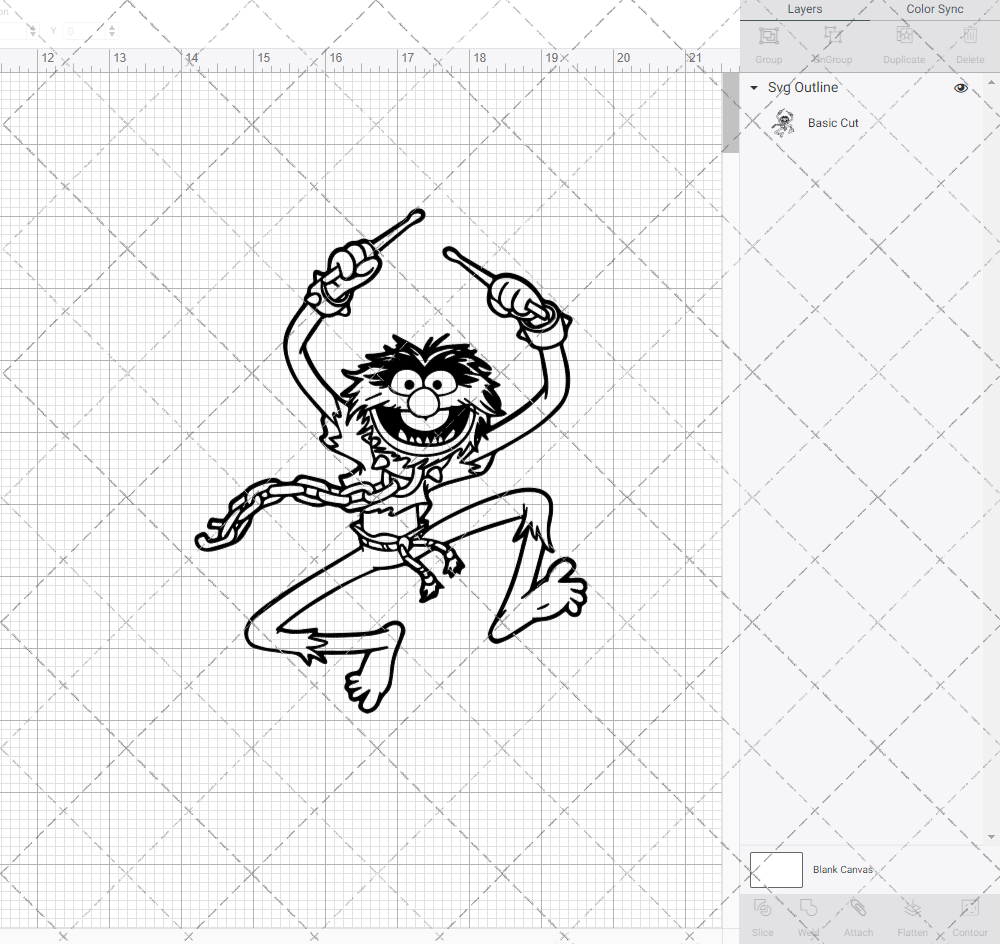Image resolution: width=1000 pixels, height=944 pixels.
Task: Collapse the Svg Outline layer group
Action: pos(753,88)
